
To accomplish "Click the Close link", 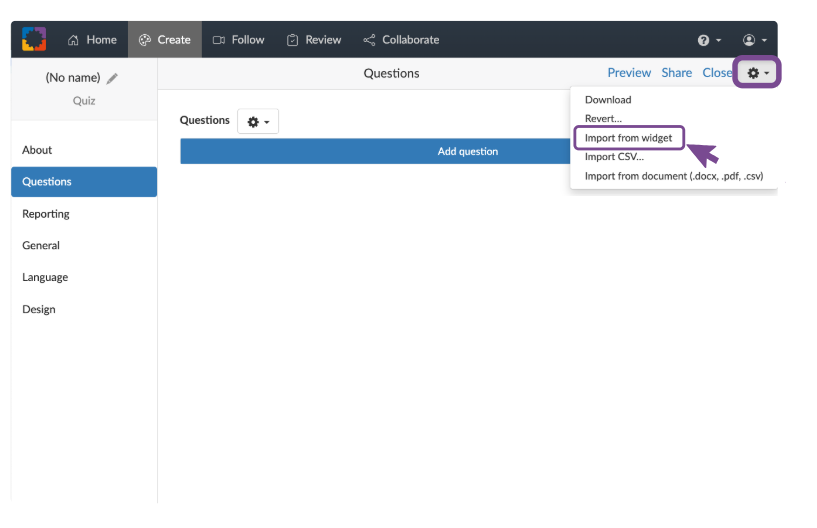I will tap(717, 73).
